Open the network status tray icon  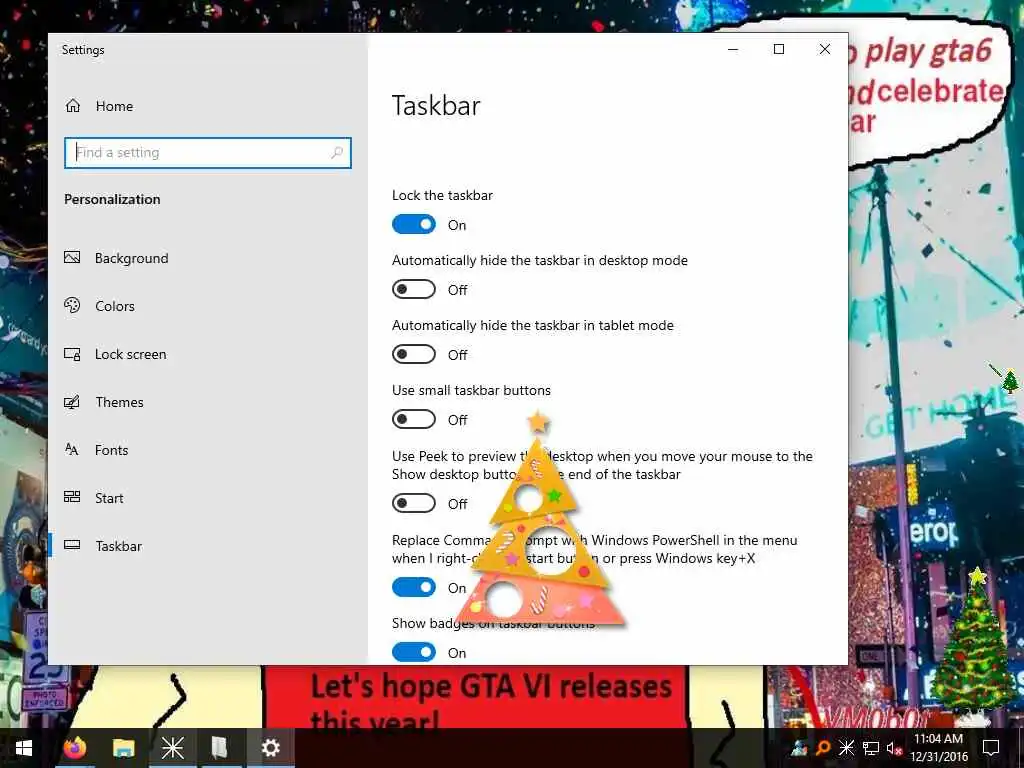click(871, 748)
